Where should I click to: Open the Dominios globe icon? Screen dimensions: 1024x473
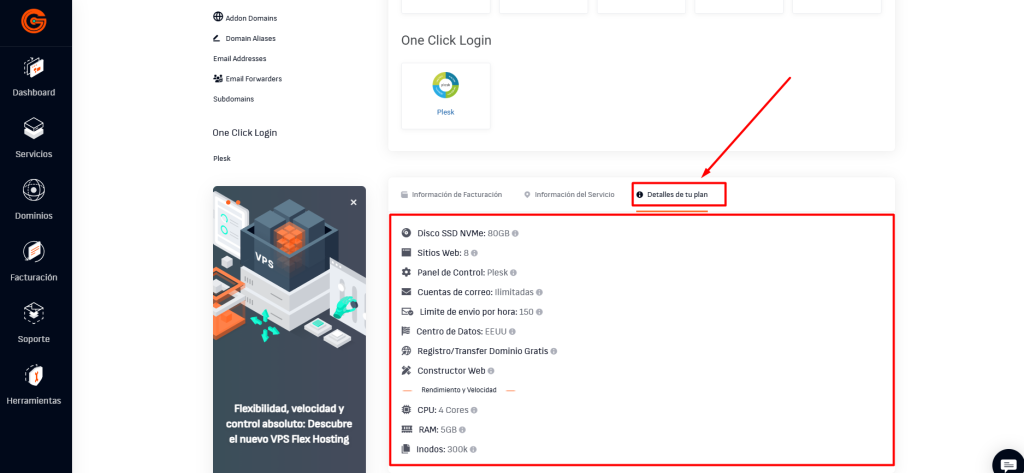pos(34,191)
